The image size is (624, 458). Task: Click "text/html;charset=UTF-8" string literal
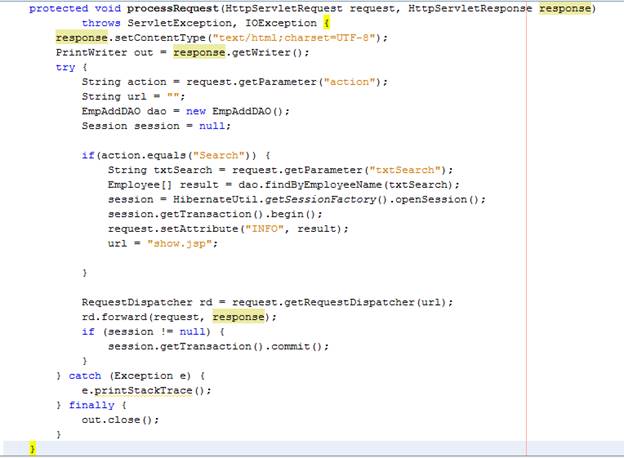[294, 38]
